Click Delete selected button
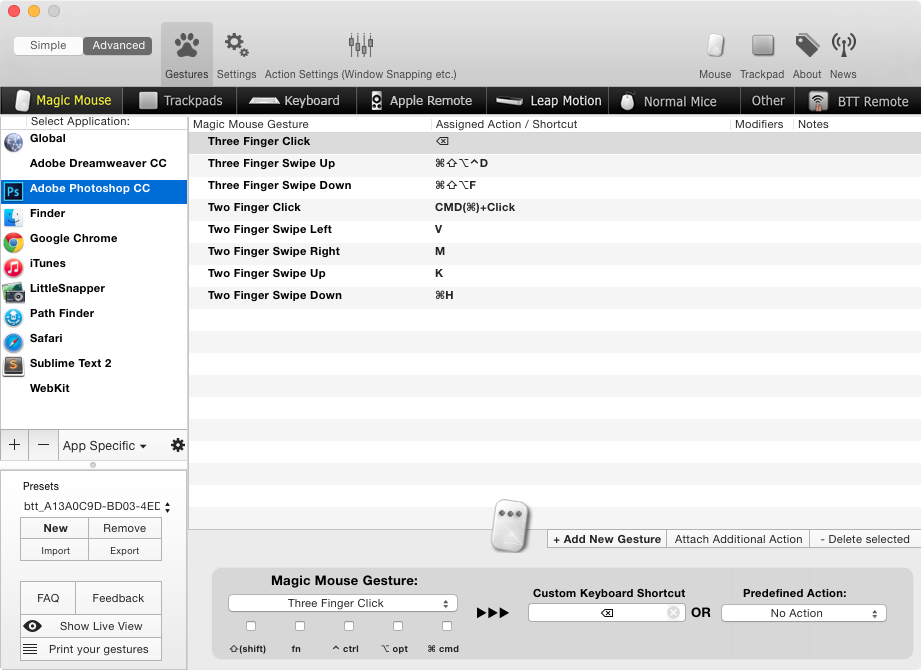Viewport: 921px width, 670px height. (x=865, y=539)
